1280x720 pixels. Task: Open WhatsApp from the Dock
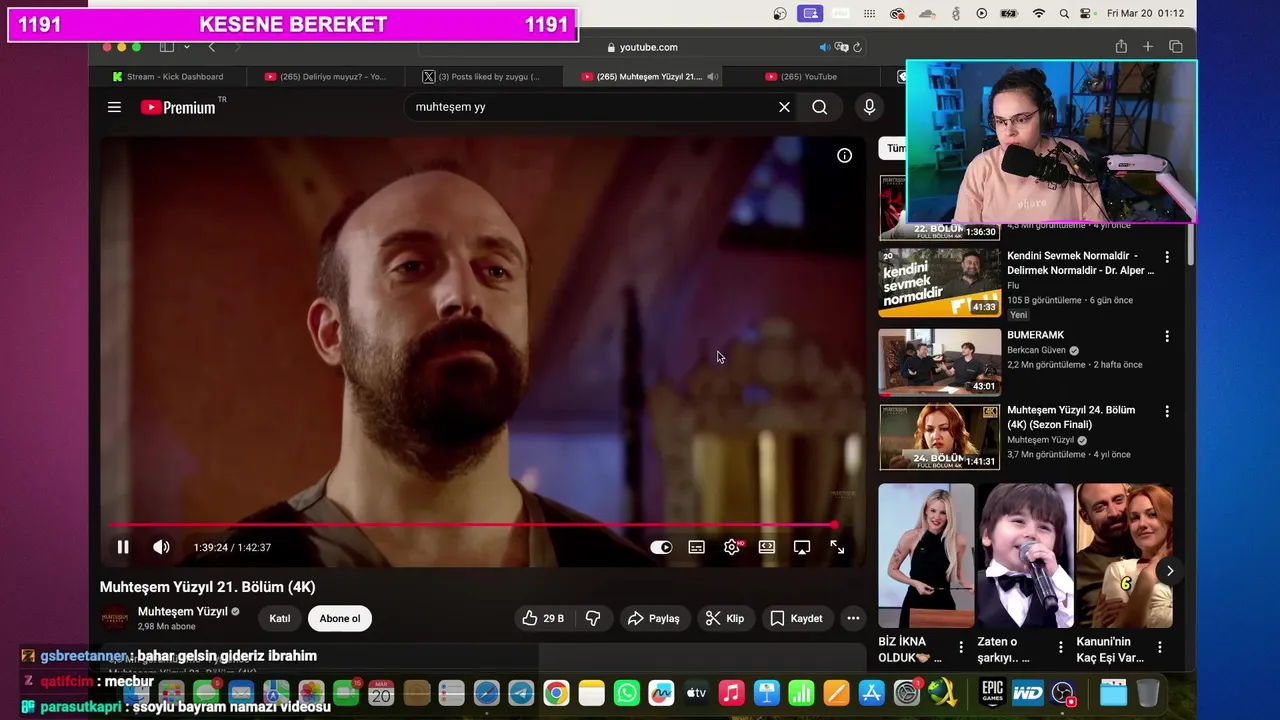click(627, 692)
